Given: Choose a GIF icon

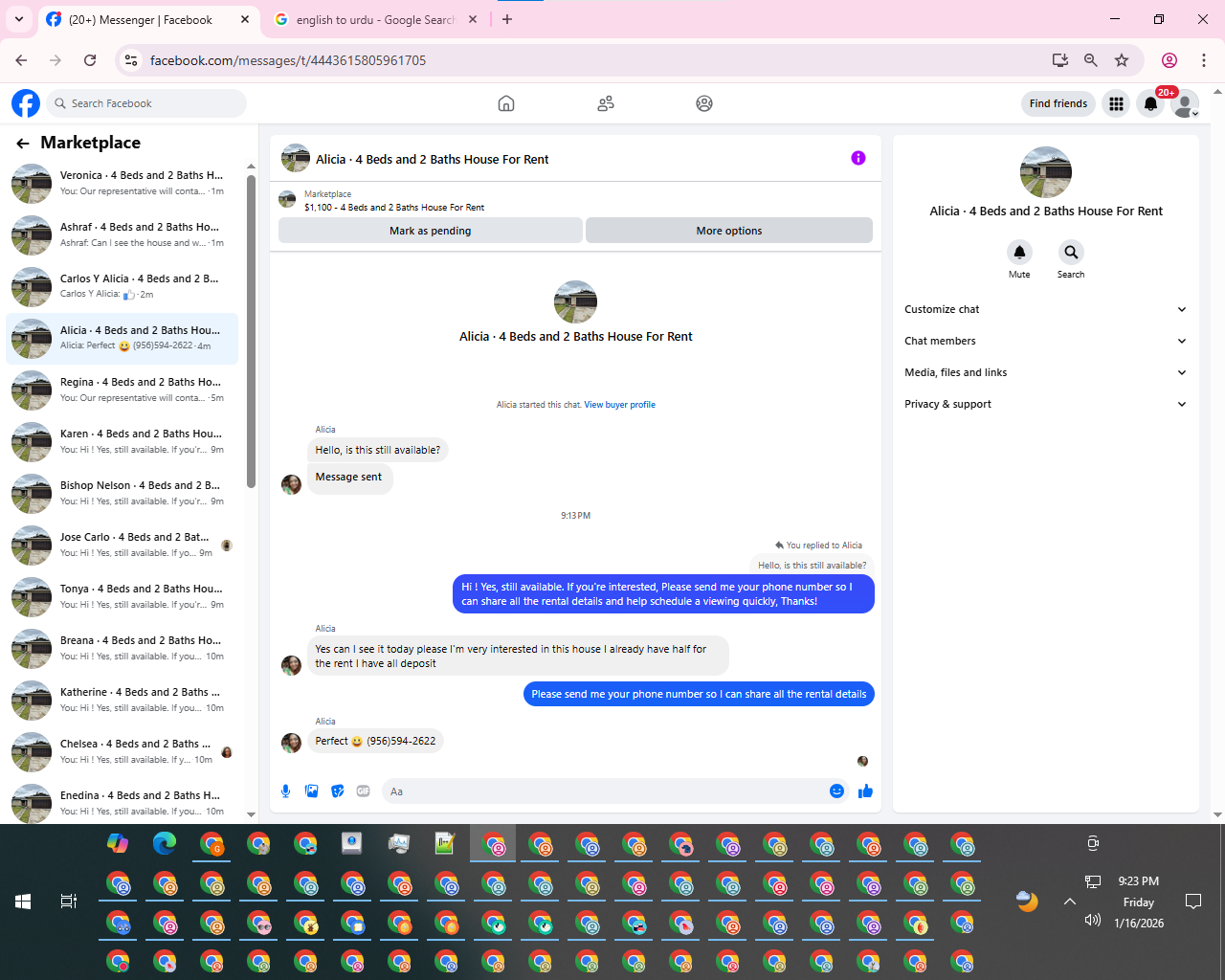Looking at the screenshot, I should (363, 791).
